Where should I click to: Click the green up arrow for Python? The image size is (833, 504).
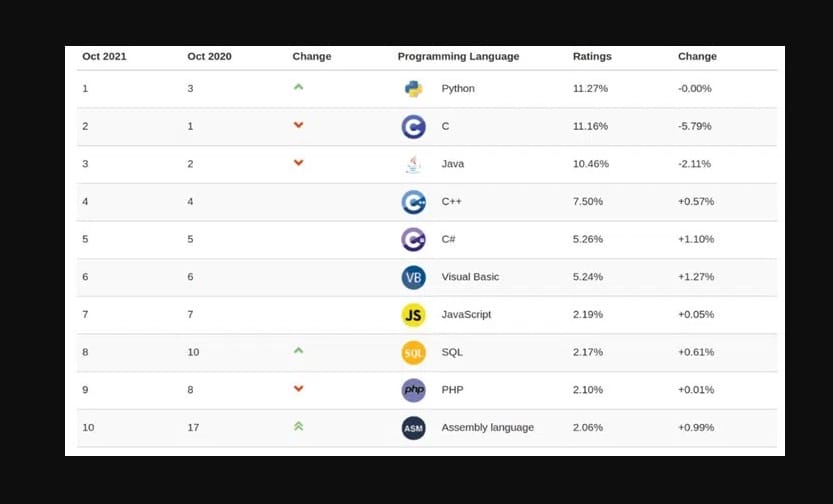[x=298, y=88]
